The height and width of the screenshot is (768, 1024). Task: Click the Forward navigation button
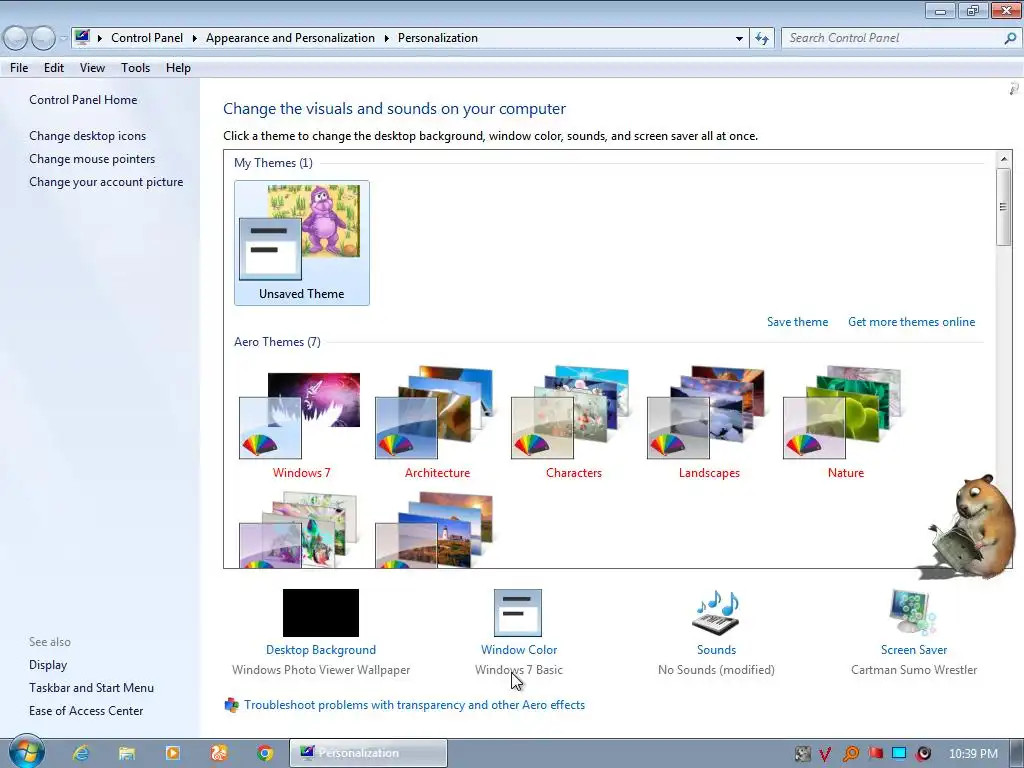(x=44, y=39)
